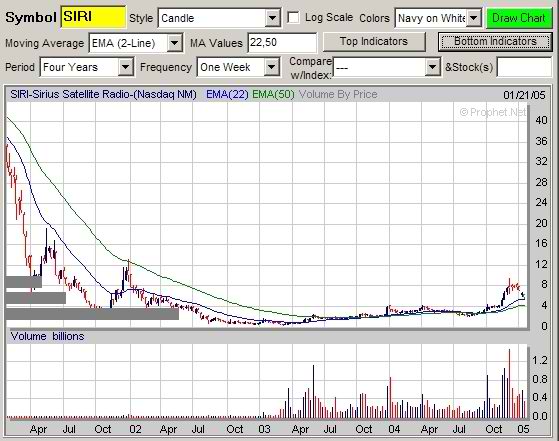This screenshot has width=559, height=441.
Task: Click the 03 year label on time axis
Action: click(x=264, y=429)
